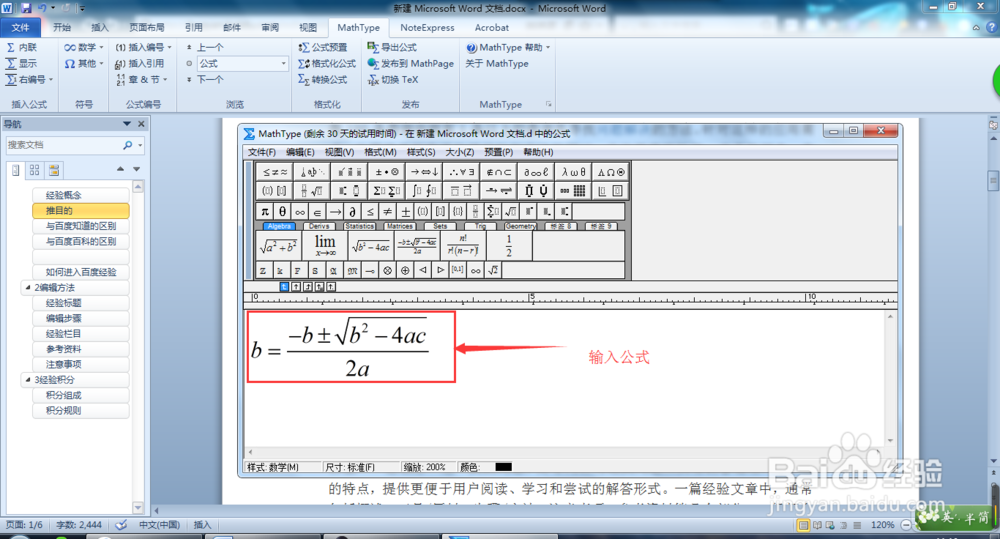The image size is (1000, 539).
Task: Collapse the 2编辑方法 tree node
Action: pyautogui.click(x=27, y=288)
